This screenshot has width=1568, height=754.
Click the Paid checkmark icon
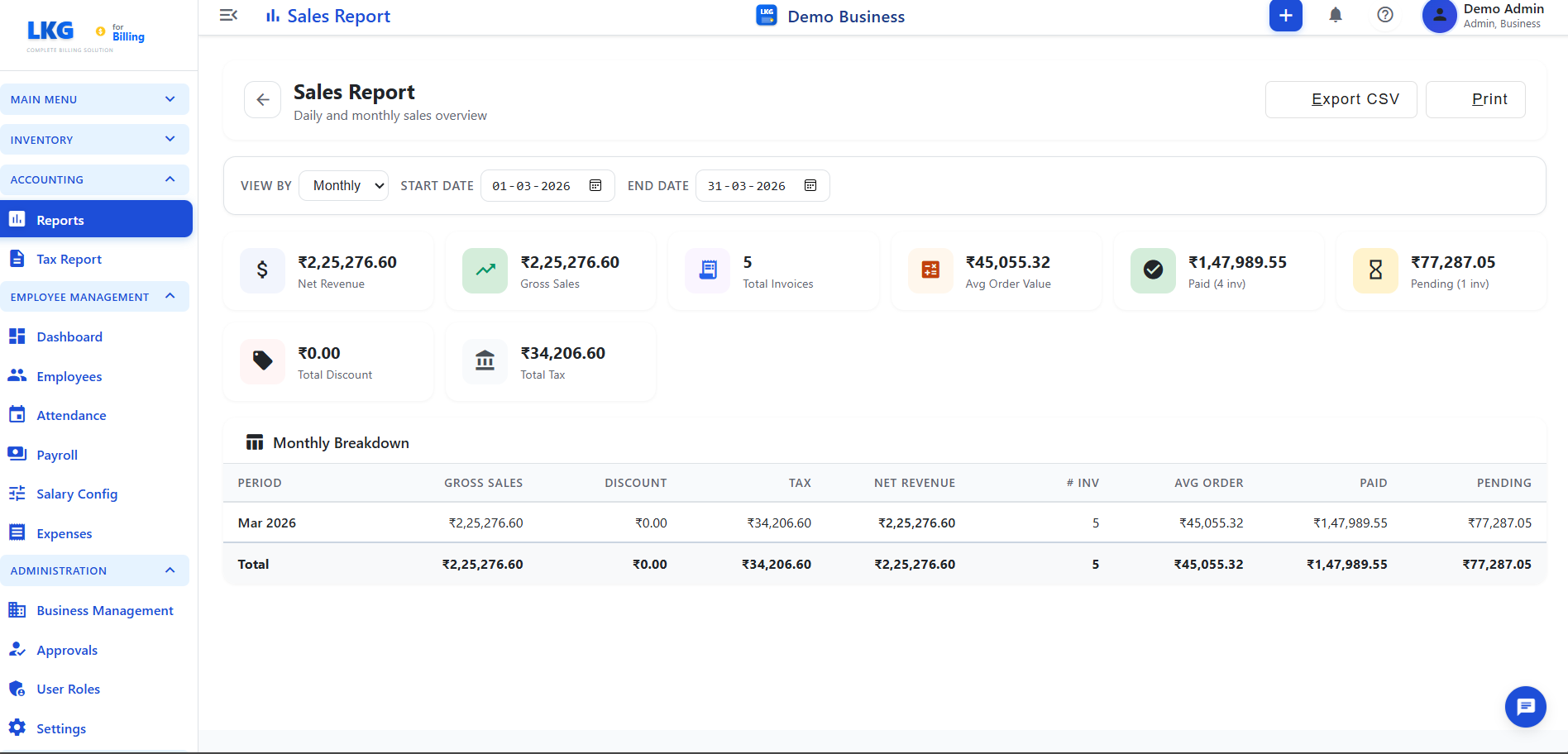pos(1153,270)
